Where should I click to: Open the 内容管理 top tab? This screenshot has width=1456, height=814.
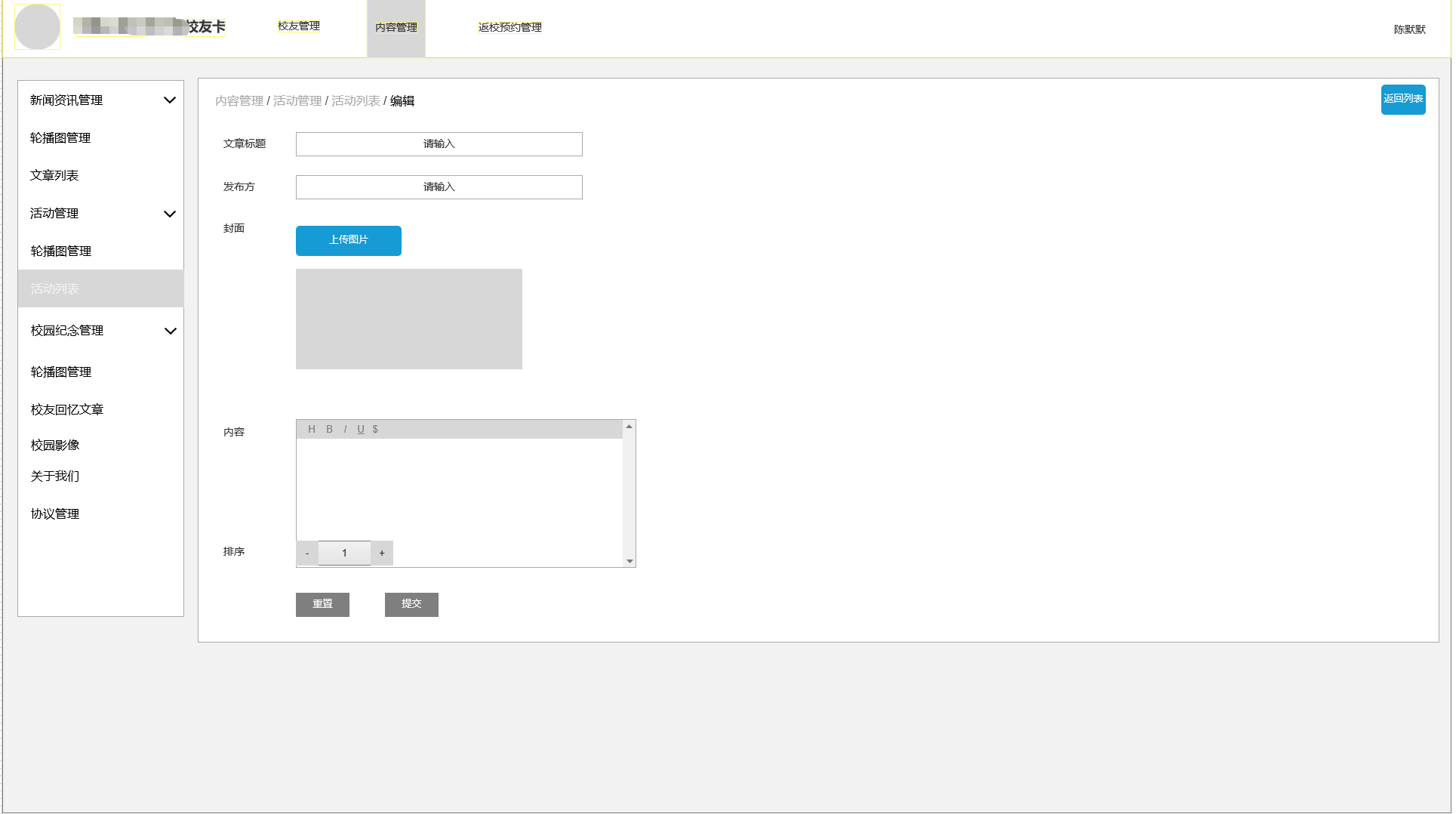tap(396, 27)
